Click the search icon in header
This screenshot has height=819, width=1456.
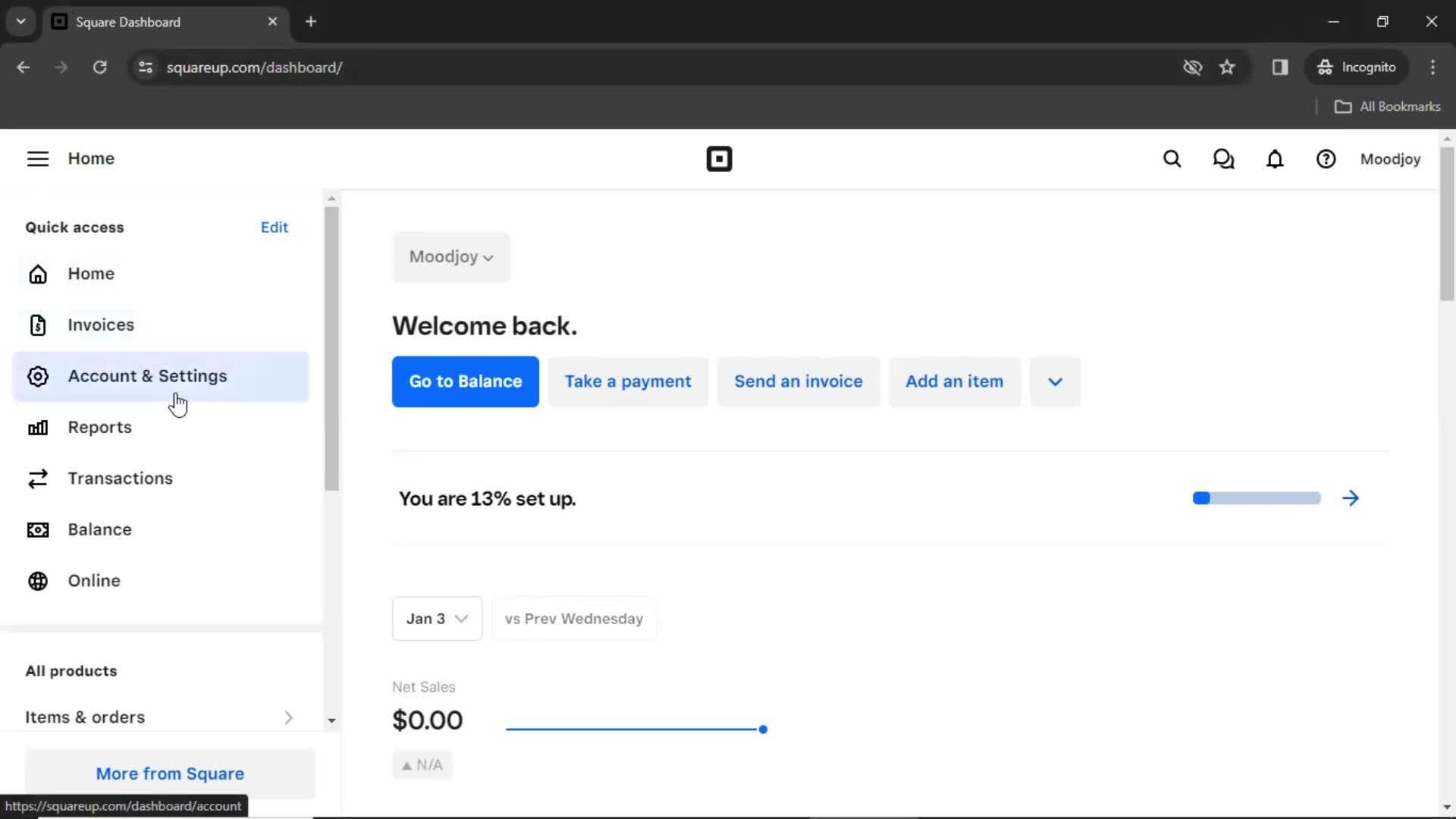1172,159
